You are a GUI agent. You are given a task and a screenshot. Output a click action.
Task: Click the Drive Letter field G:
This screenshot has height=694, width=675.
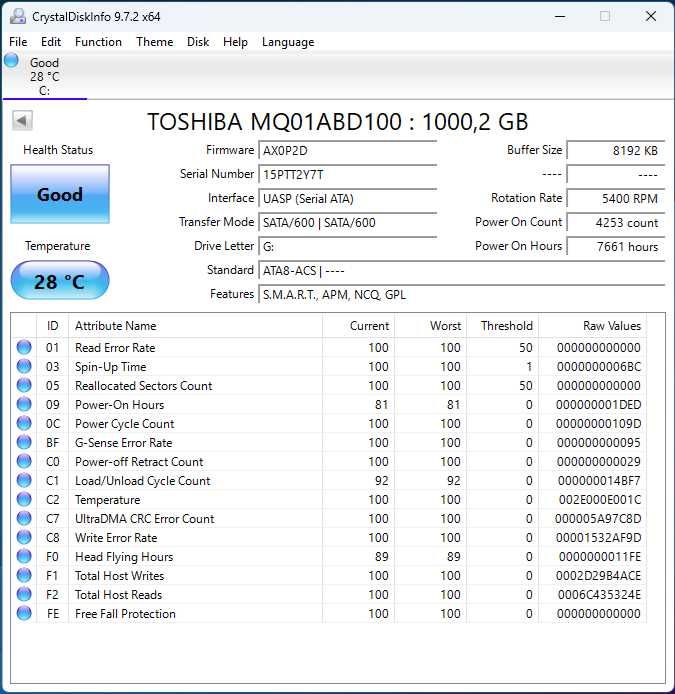[x=347, y=247]
